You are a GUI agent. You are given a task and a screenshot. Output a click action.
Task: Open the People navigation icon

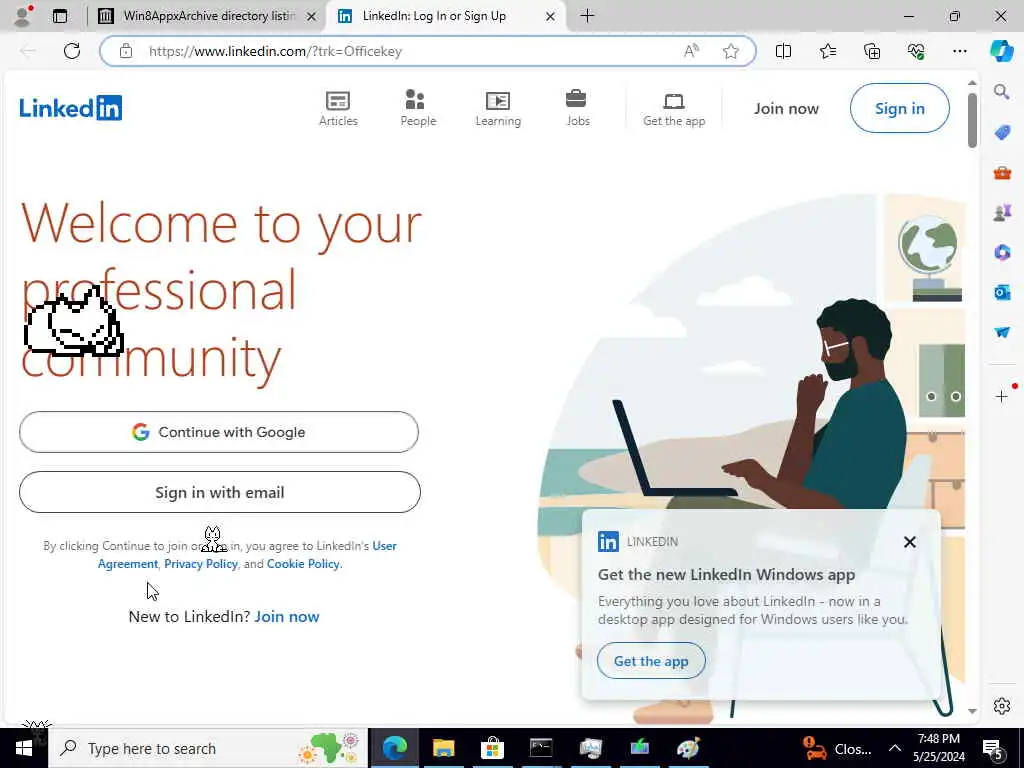point(418,108)
